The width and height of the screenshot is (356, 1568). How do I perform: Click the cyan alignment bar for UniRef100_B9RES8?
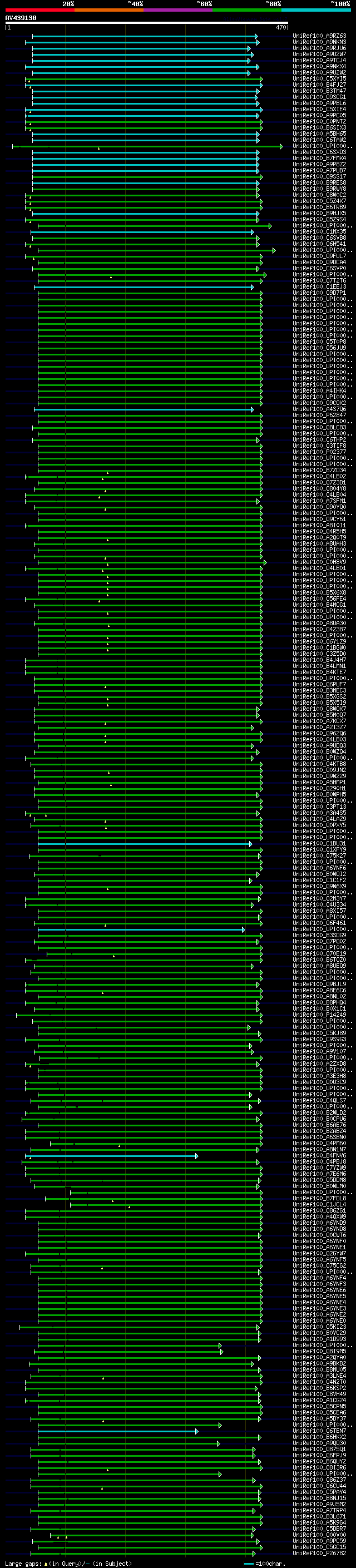click(x=145, y=182)
